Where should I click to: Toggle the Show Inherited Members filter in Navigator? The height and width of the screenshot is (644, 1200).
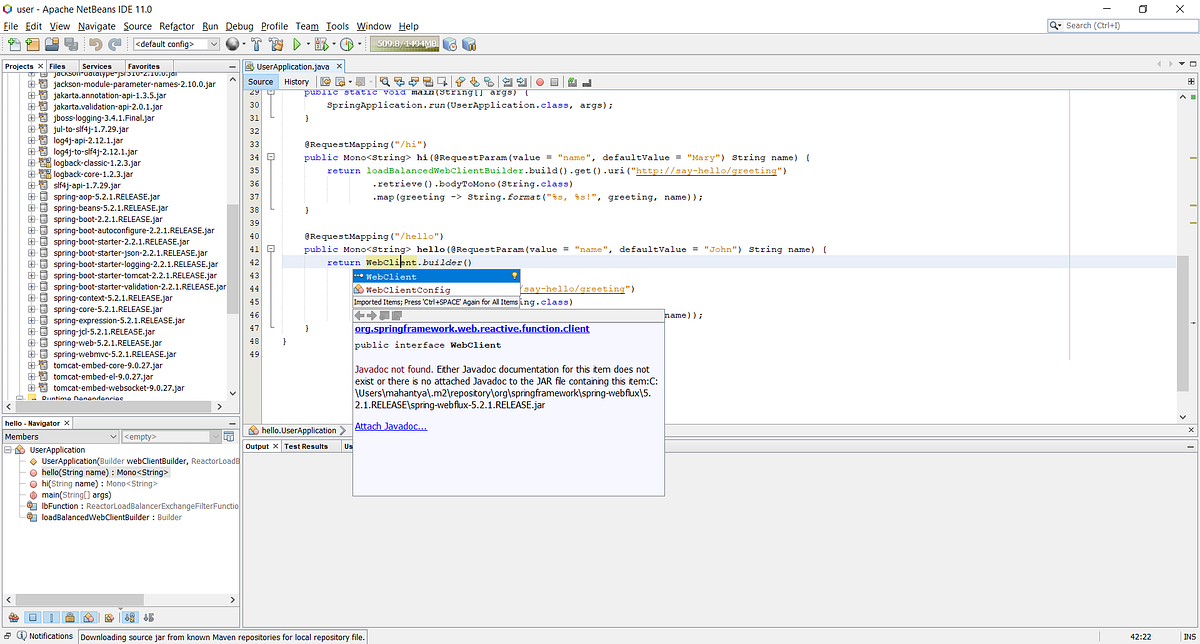tap(13, 617)
